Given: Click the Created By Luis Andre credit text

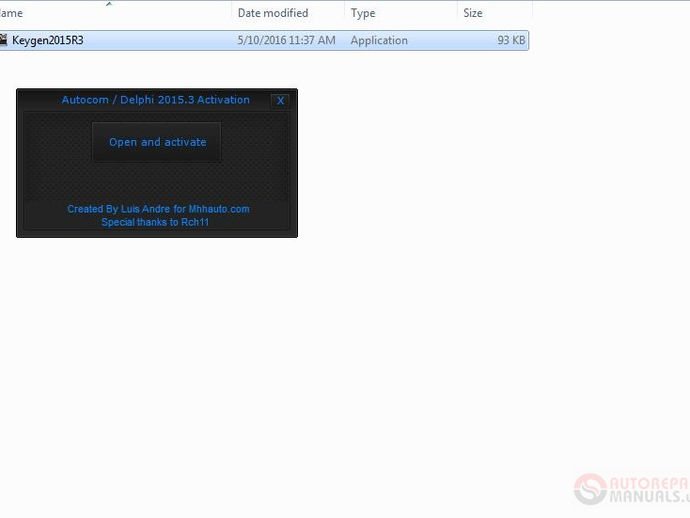Looking at the screenshot, I should click(158, 209).
